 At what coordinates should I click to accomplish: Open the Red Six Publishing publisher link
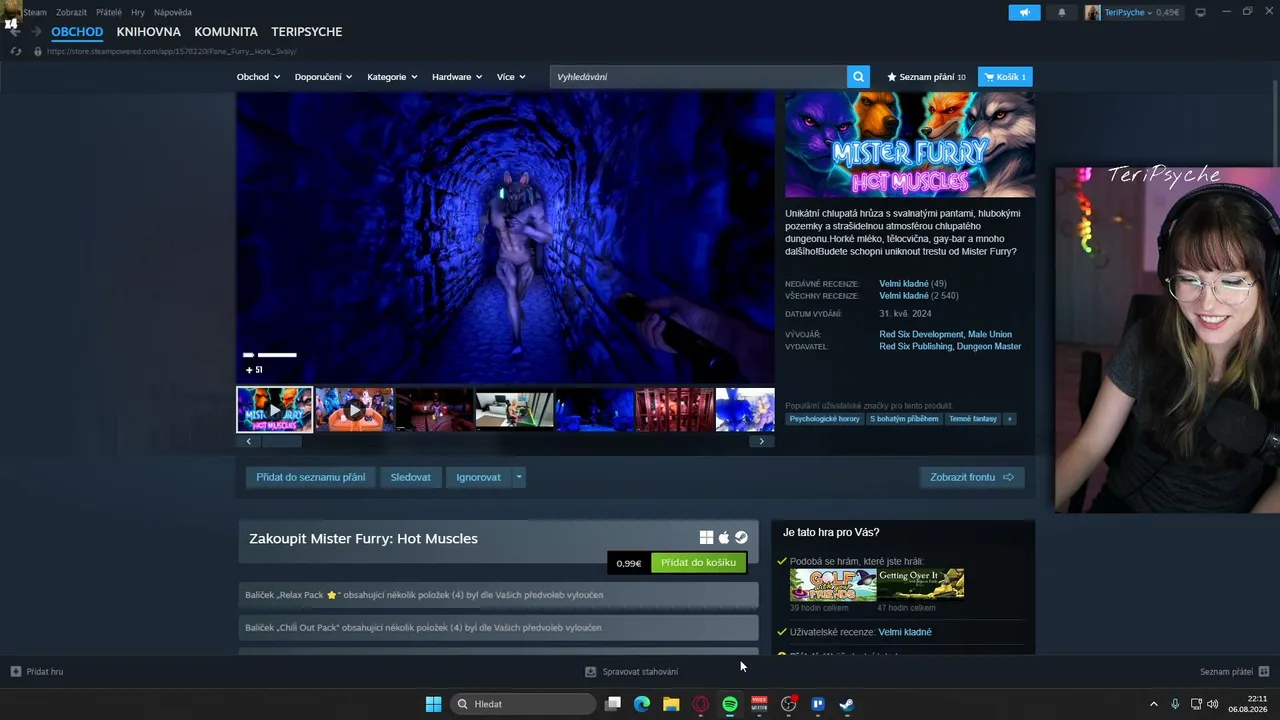[x=914, y=347]
